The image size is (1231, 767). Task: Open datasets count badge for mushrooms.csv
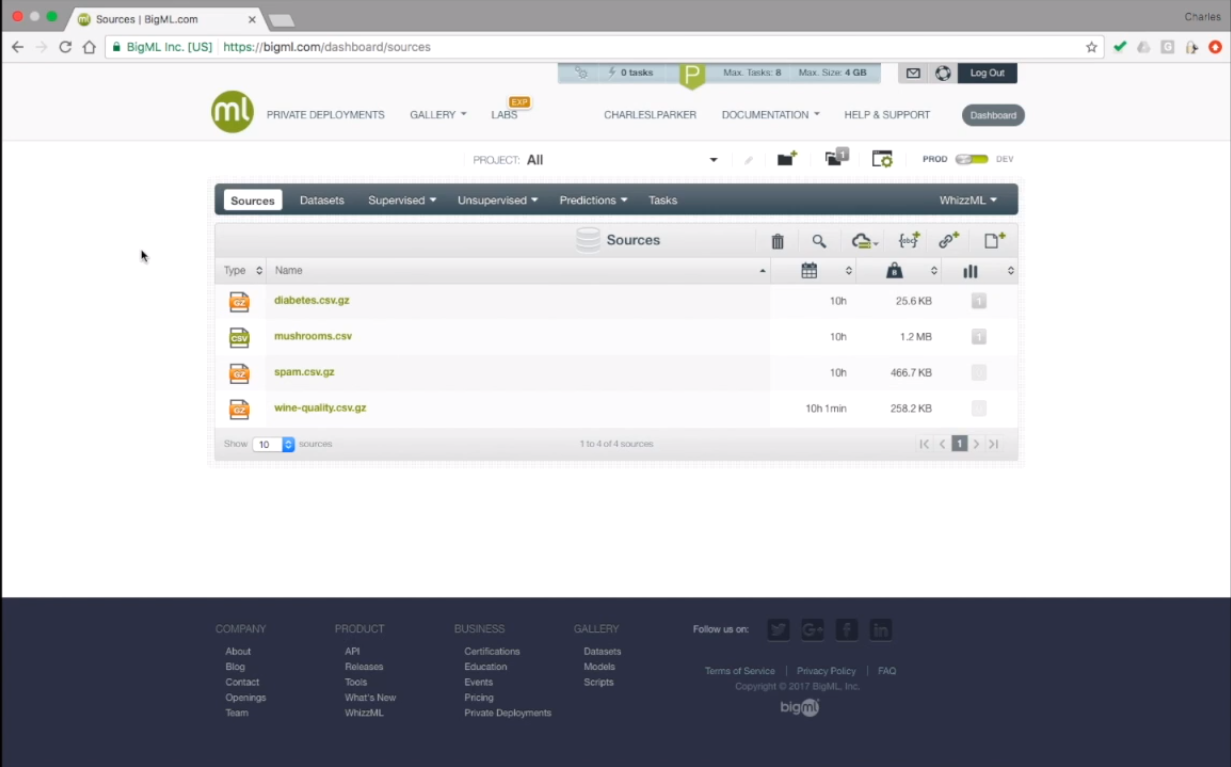click(x=979, y=337)
